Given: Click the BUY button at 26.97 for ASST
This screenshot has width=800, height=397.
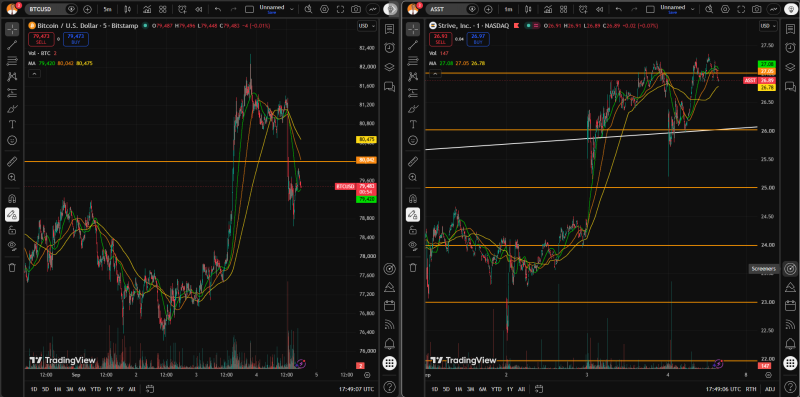Looking at the screenshot, I should click(x=478, y=39).
